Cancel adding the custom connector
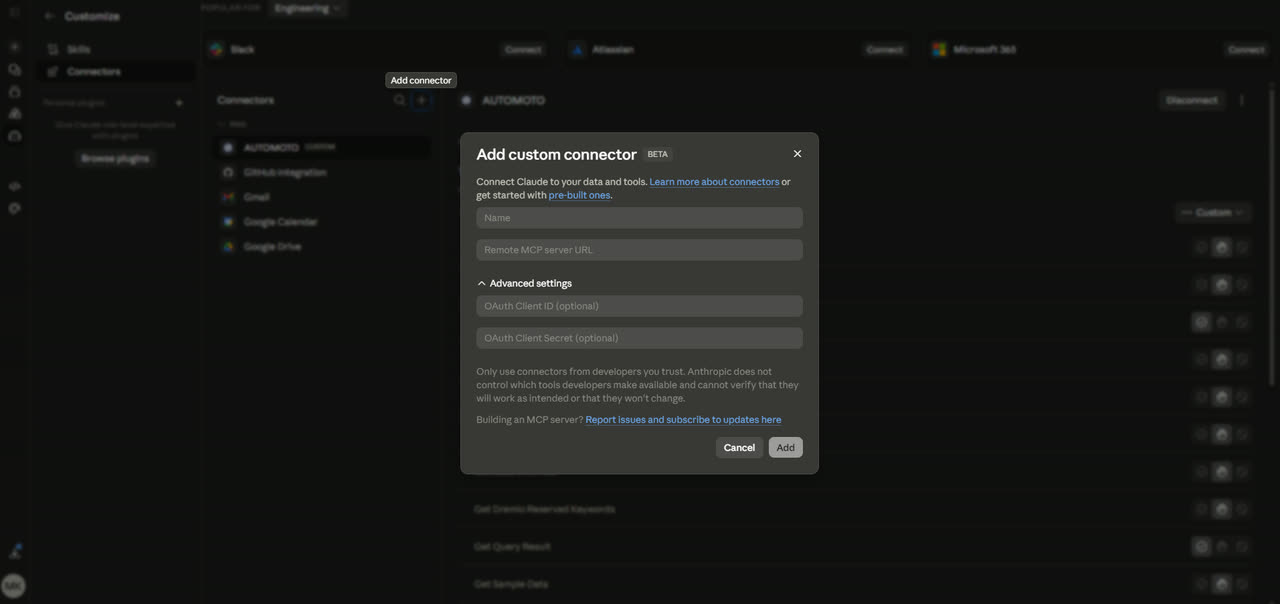The image size is (1280, 604). tap(739, 448)
